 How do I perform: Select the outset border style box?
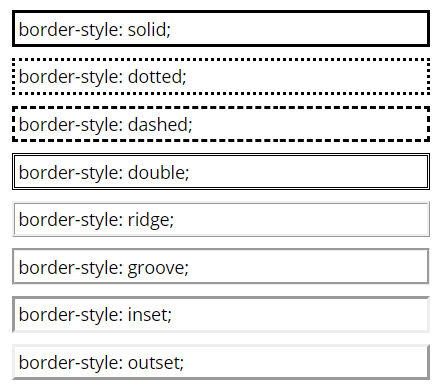coord(221,362)
